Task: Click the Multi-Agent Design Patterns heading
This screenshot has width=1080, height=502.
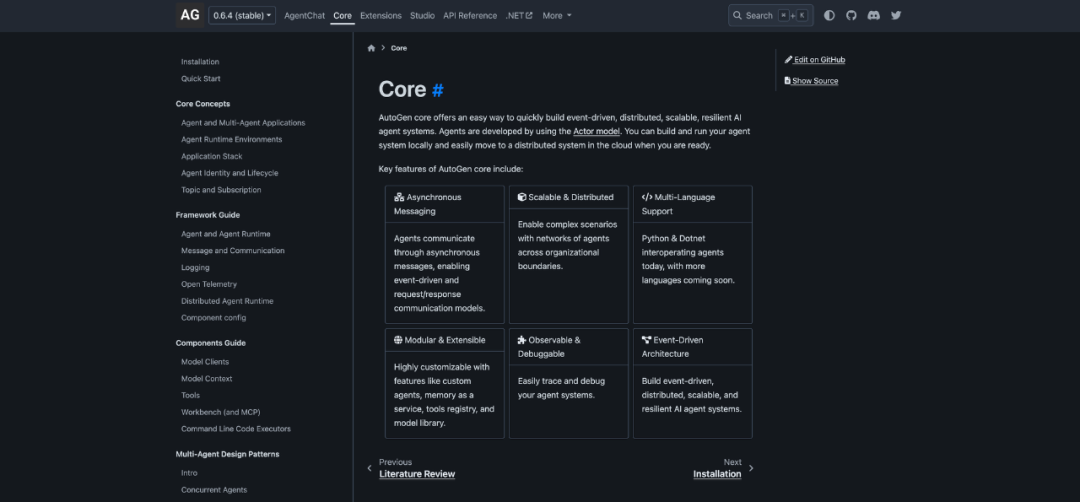Action: coord(227,454)
